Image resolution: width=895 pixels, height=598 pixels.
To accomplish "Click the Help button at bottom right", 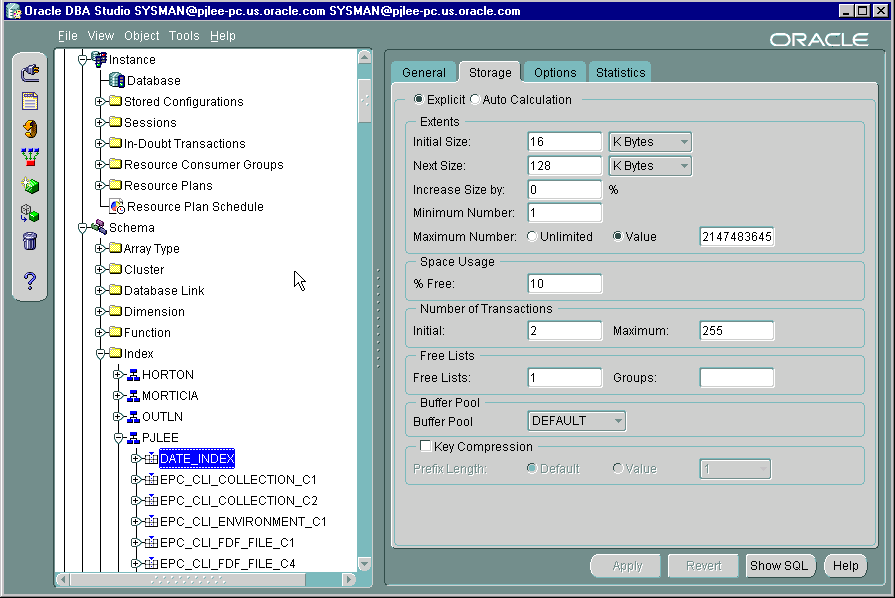I will click(x=845, y=566).
